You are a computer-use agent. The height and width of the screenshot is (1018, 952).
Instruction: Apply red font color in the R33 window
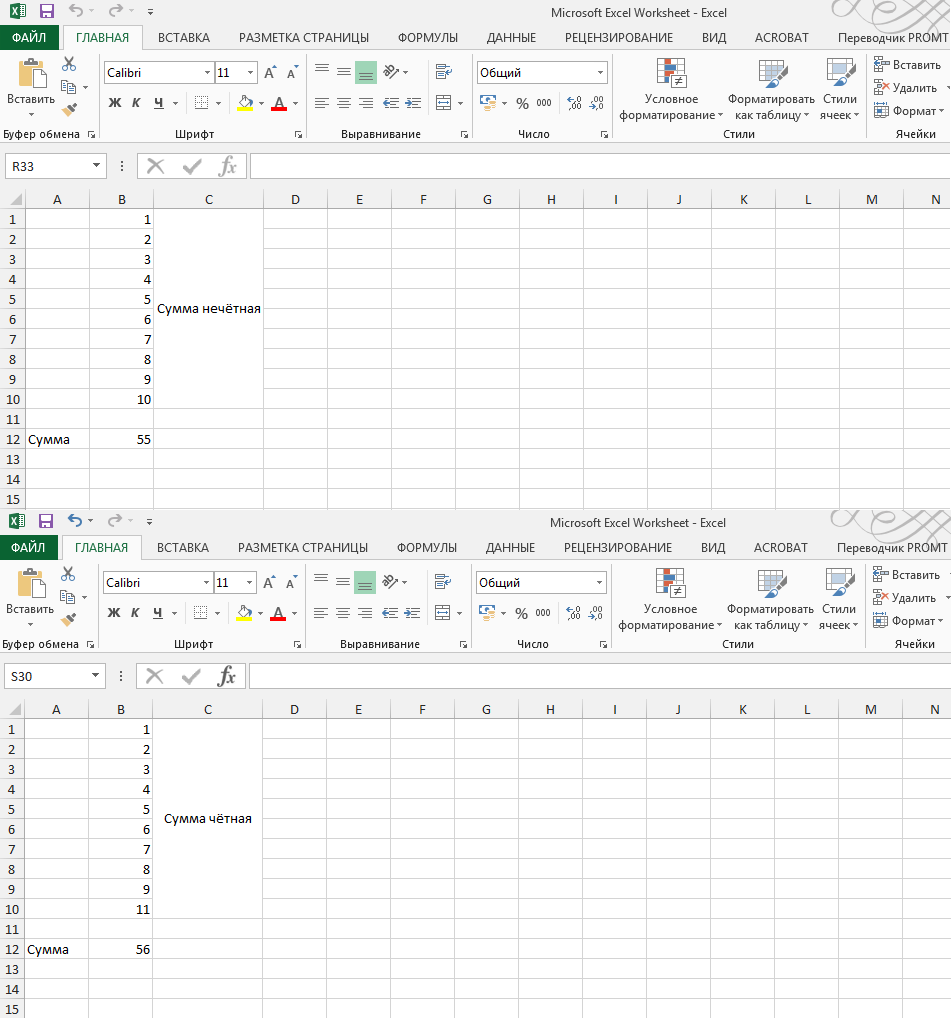(279, 103)
